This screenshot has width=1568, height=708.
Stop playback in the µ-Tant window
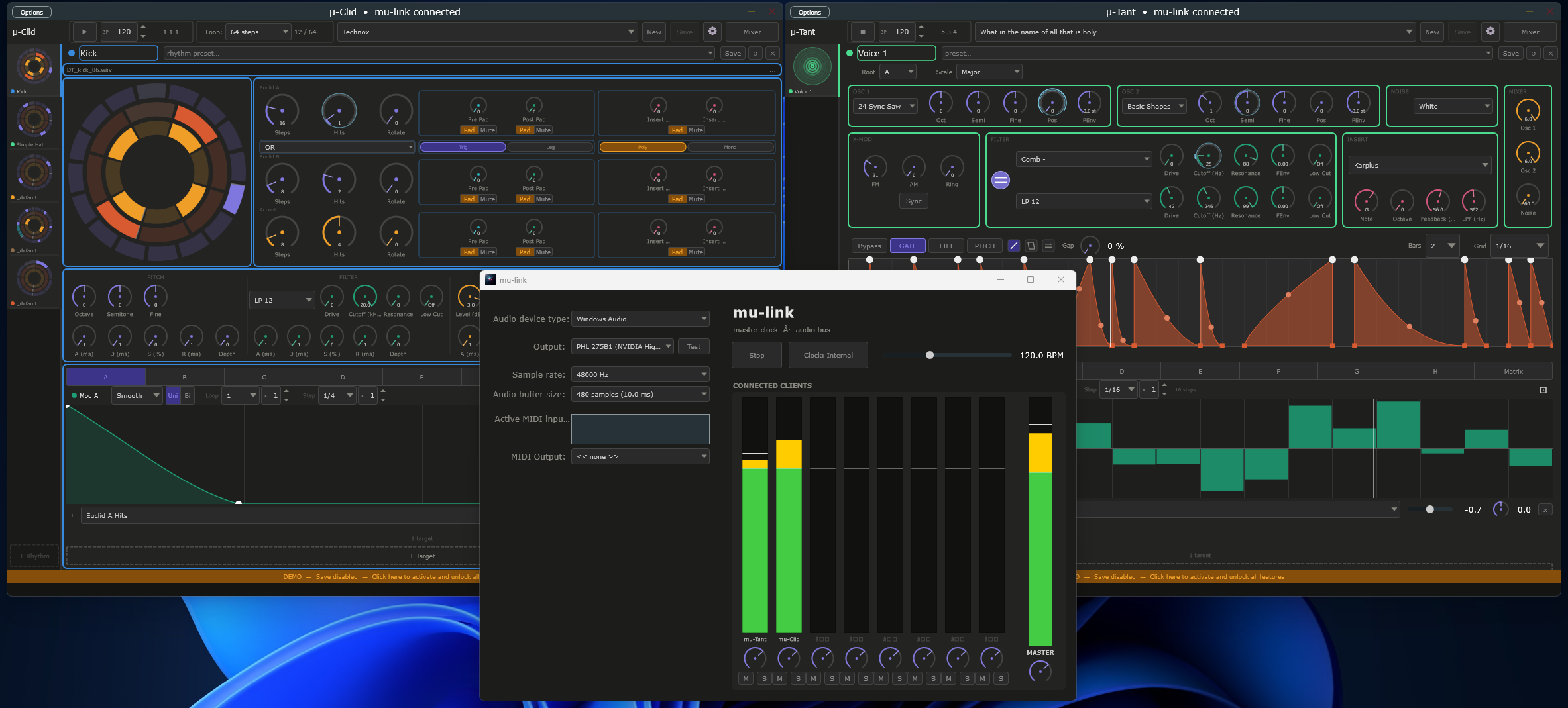(862, 32)
